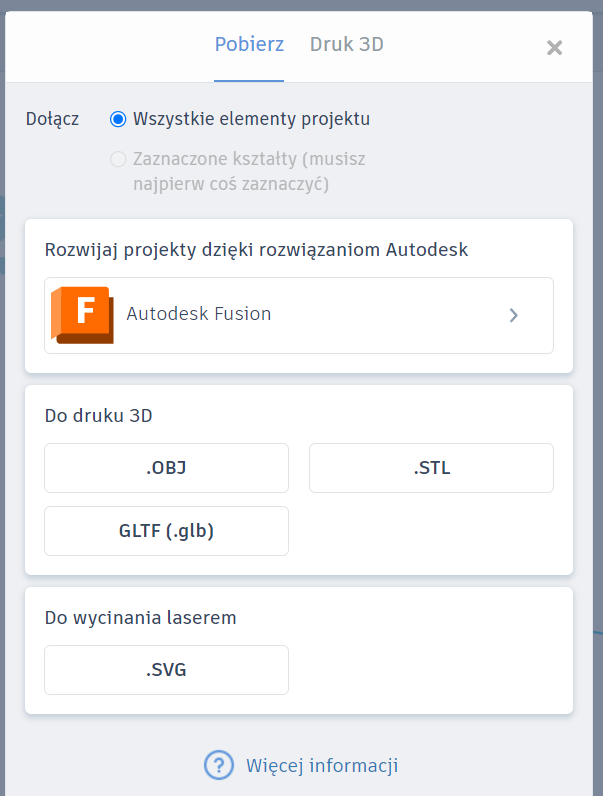Select the Wszystkie elementy projektu radio button
Image resolution: width=603 pixels, height=796 pixels.
(118, 119)
